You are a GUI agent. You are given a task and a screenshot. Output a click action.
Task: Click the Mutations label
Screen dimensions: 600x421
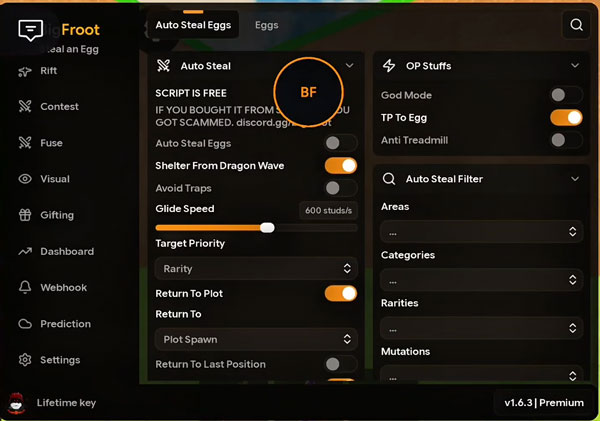[405, 351]
